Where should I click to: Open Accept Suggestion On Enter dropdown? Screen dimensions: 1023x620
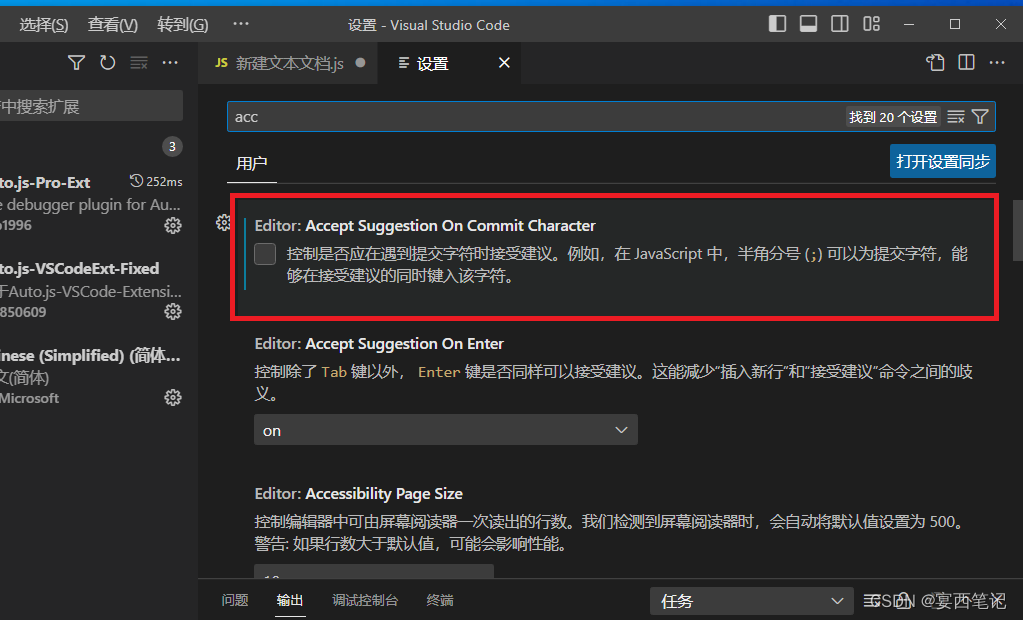(446, 430)
